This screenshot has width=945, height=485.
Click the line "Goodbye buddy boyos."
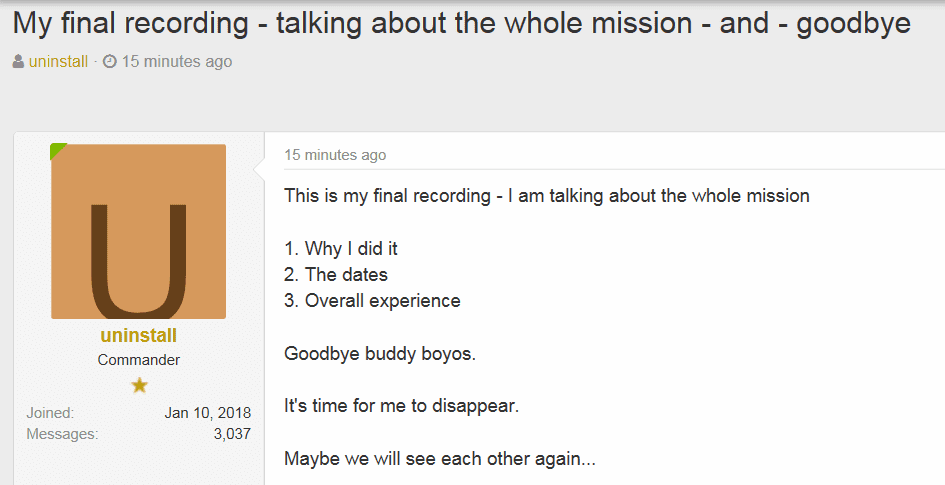tap(380, 353)
